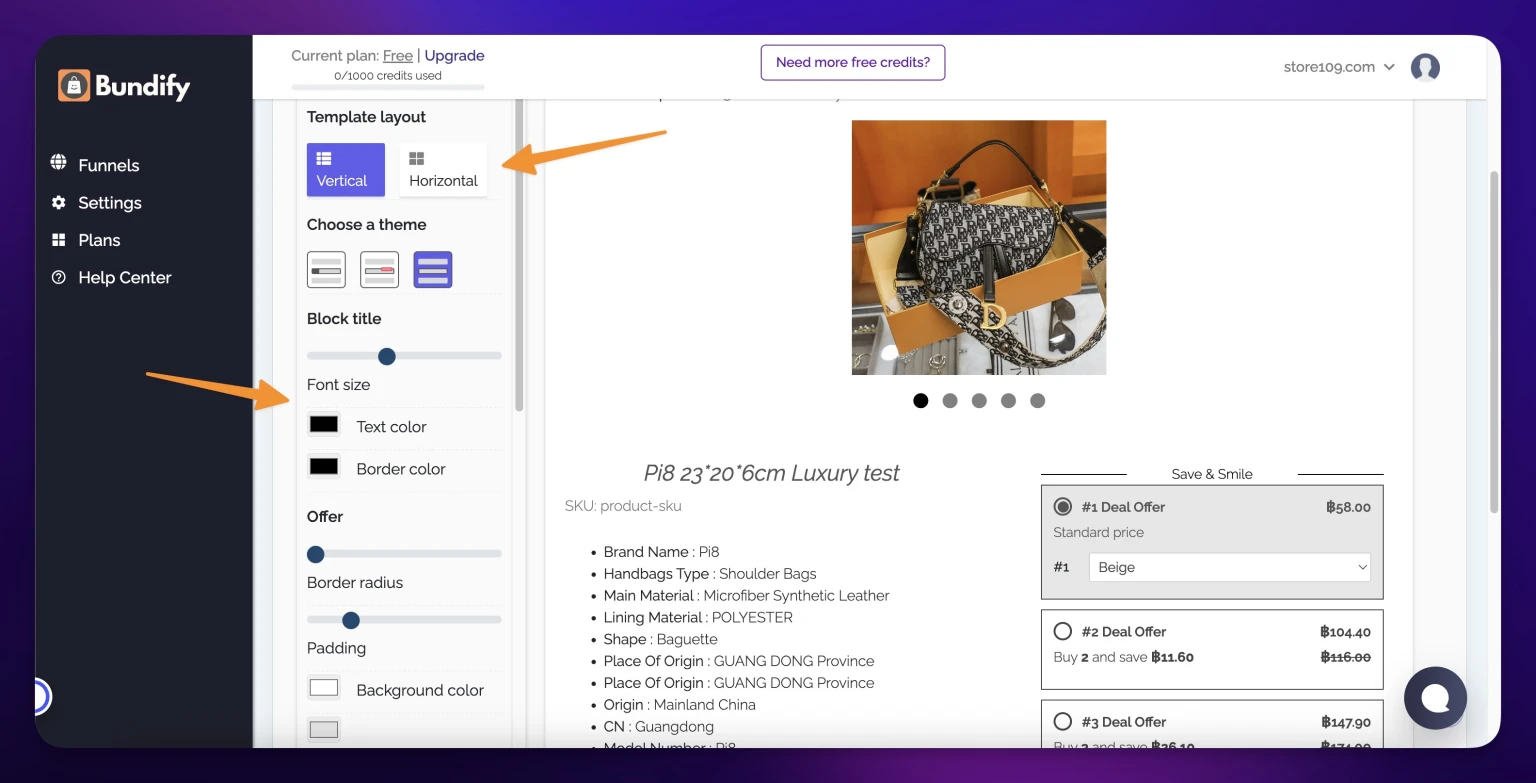The width and height of the screenshot is (1536, 783).
Task: Adjust the Block title font size slider
Action: [387, 356]
